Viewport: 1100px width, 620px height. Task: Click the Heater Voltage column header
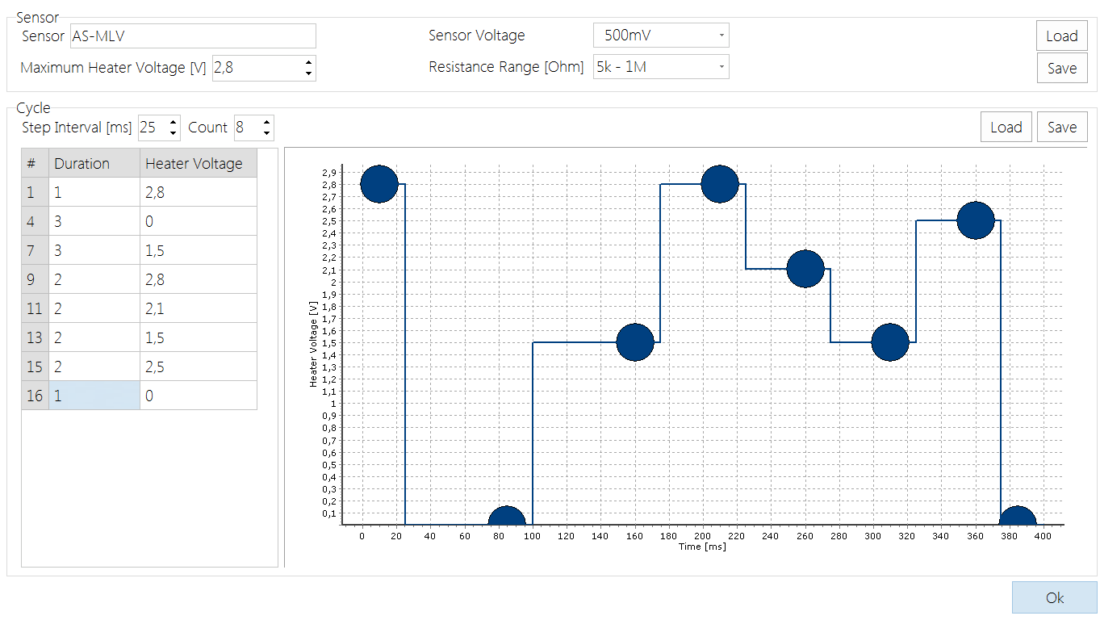pos(198,164)
